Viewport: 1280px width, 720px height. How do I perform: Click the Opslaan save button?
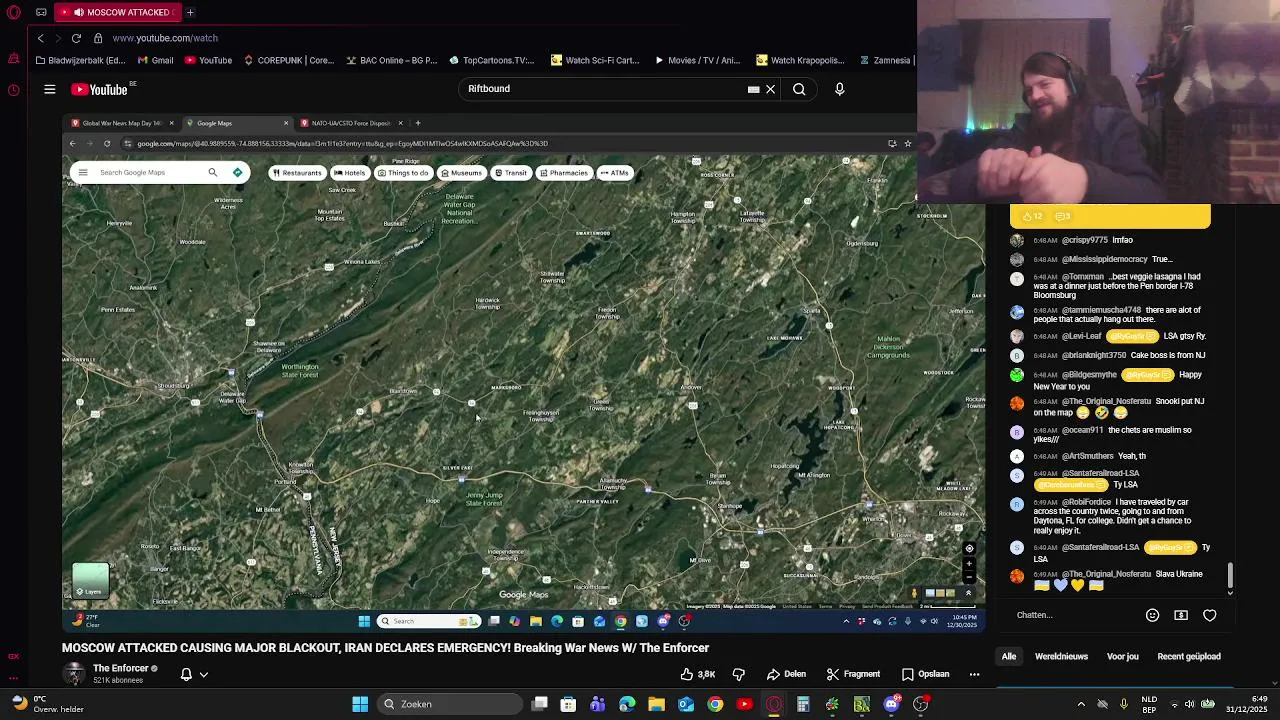(x=926, y=674)
